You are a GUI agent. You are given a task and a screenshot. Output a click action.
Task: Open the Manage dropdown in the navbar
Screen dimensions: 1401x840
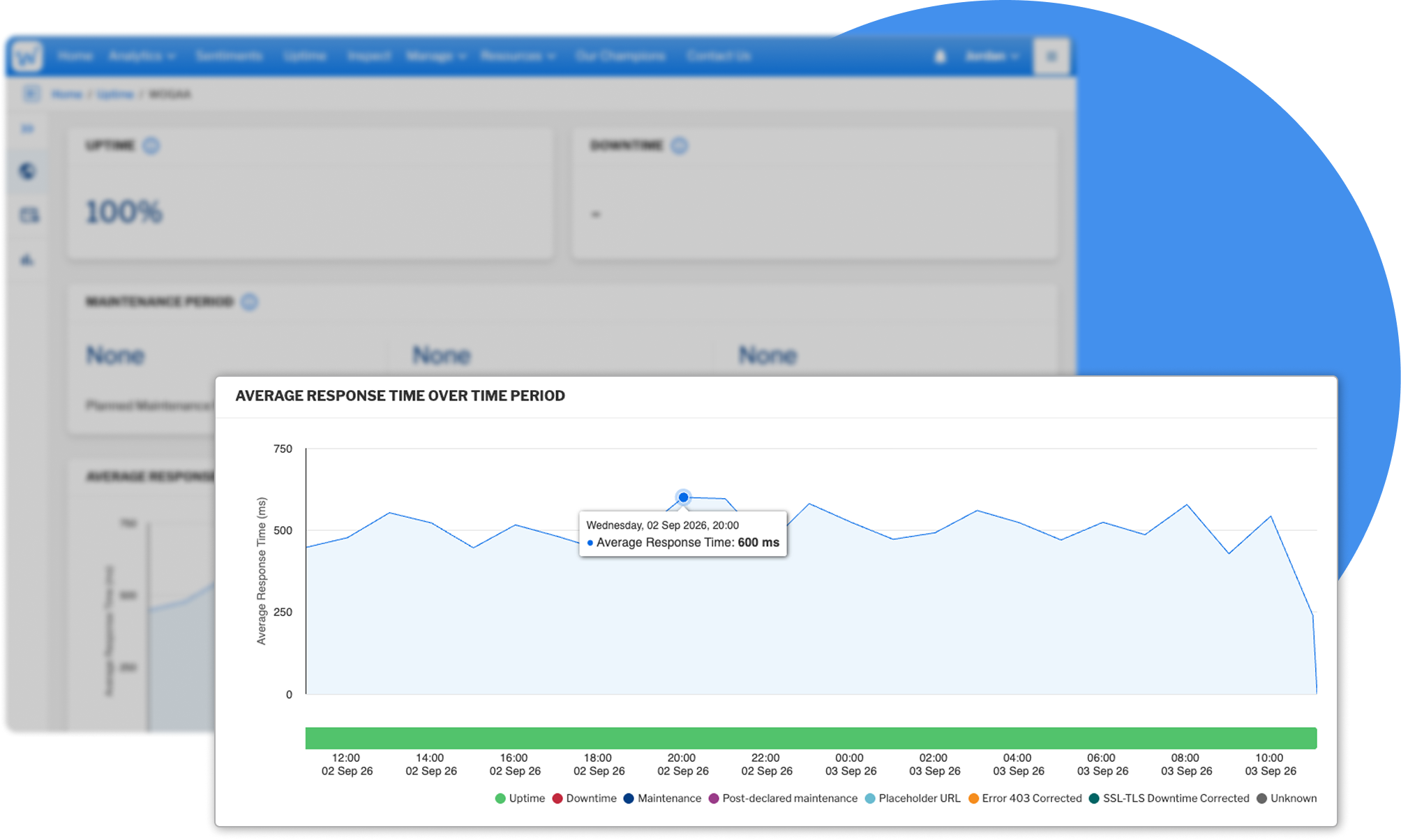pyautogui.click(x=436, y=56)
